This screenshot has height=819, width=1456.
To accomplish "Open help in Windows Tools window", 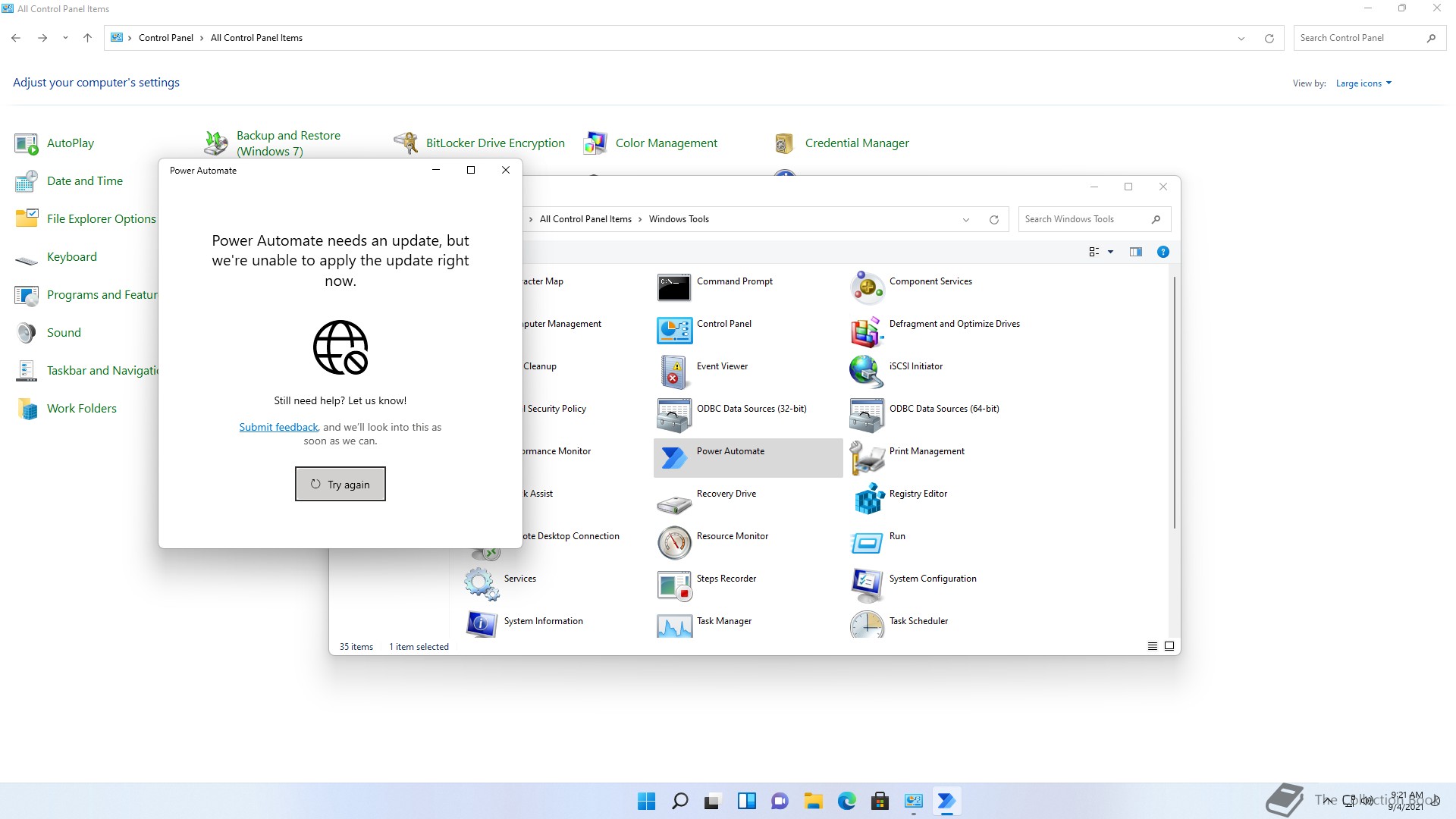I will coord(1163,252).
